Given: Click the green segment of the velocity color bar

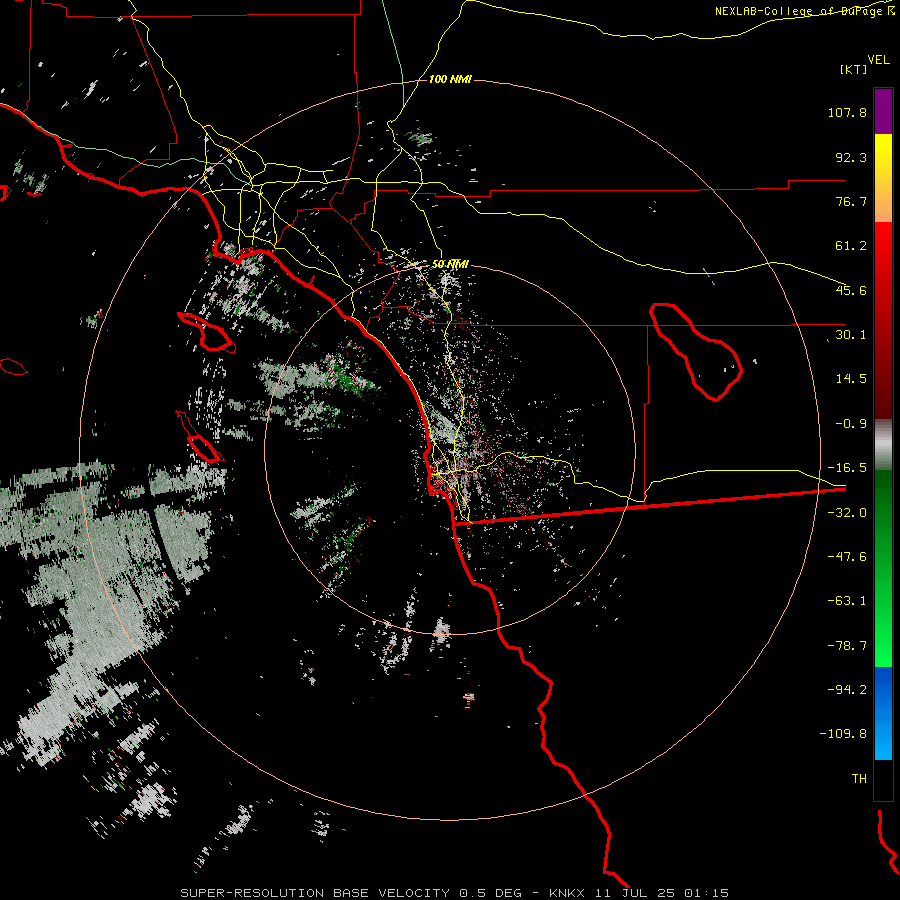Looking at the screenshot, I should point(883,568).
